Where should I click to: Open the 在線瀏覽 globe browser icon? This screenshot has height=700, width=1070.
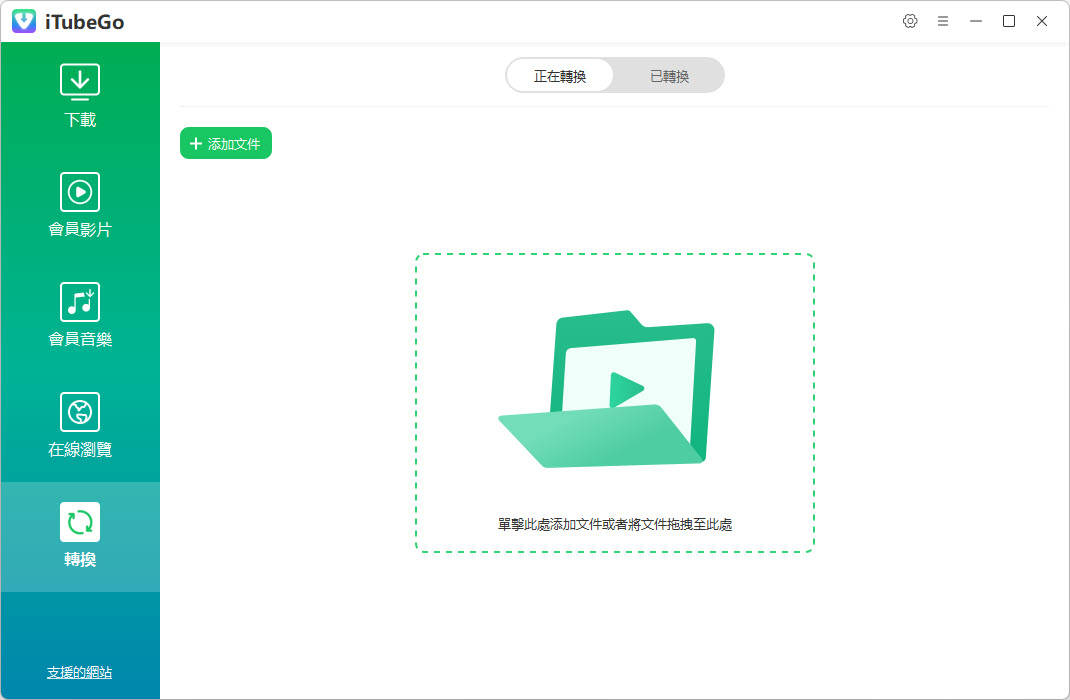tap(80, 412)
